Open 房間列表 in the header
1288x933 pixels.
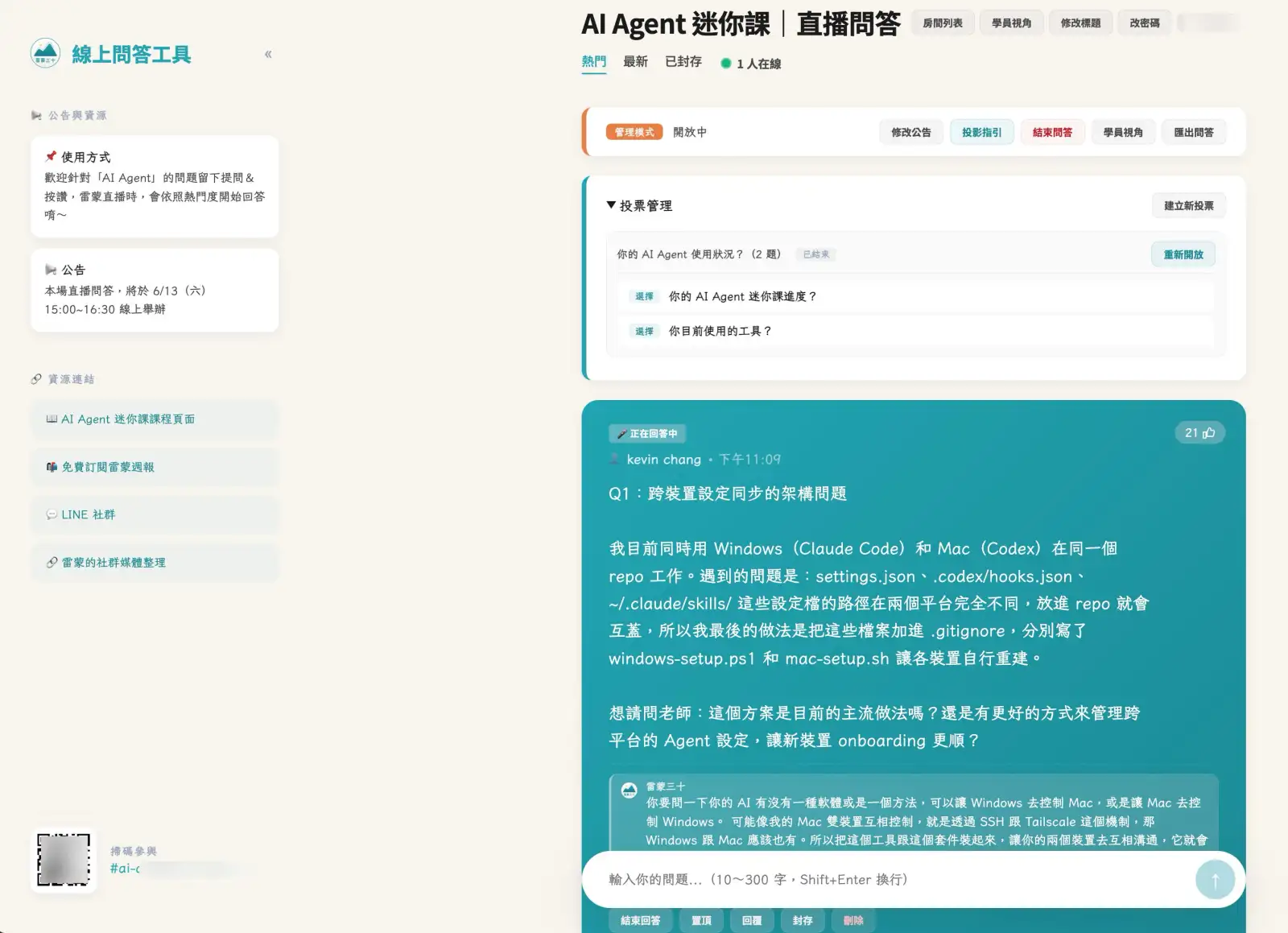coord(943,23)
